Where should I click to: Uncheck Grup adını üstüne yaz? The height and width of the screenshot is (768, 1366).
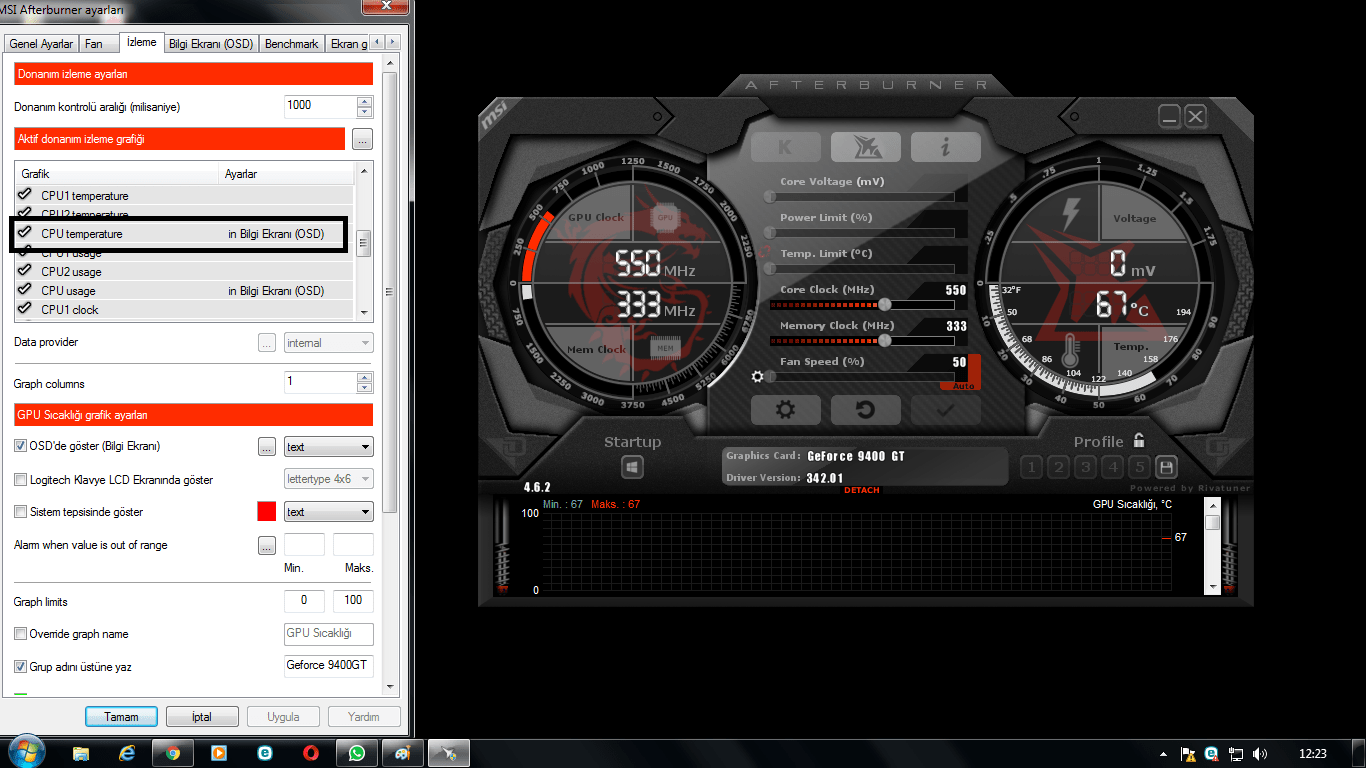click(20, 667)
